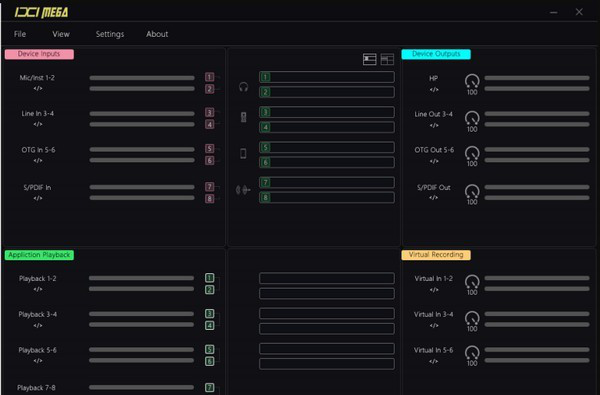The image size is (600, 395).
Task: Expand the </> link under OTG Out 5-6
Action: tap(434, 161)
